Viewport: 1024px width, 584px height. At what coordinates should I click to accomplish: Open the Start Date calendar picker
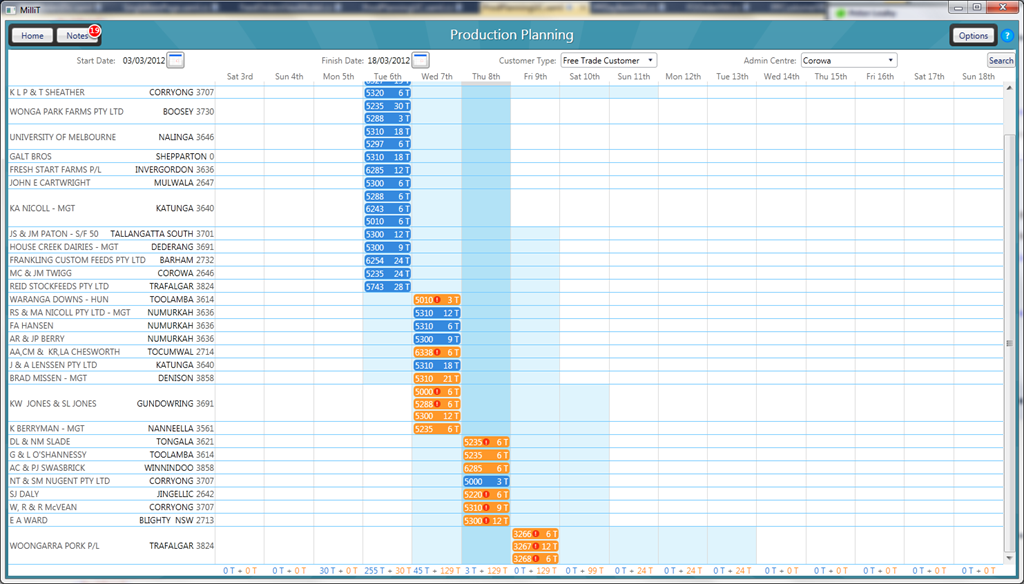coord(175,60)
